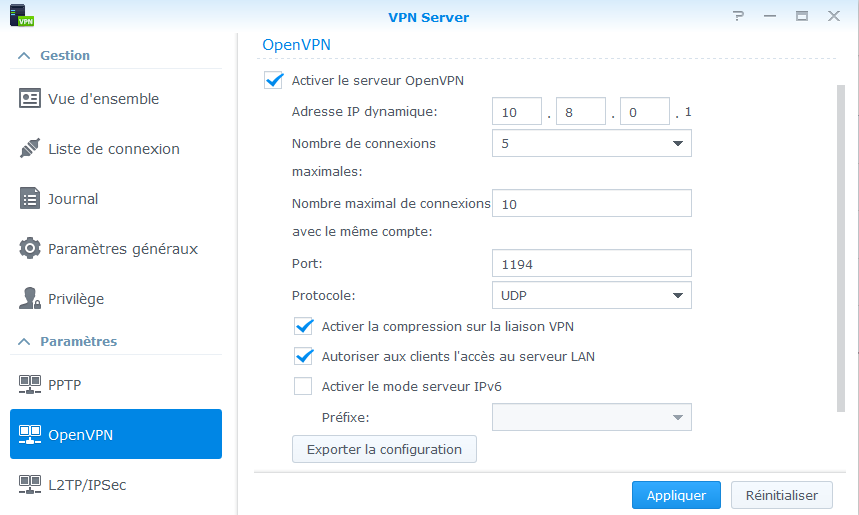Collapse the Gestion section
The width and height of the screenshot is (859, 515).
point(23,56)
